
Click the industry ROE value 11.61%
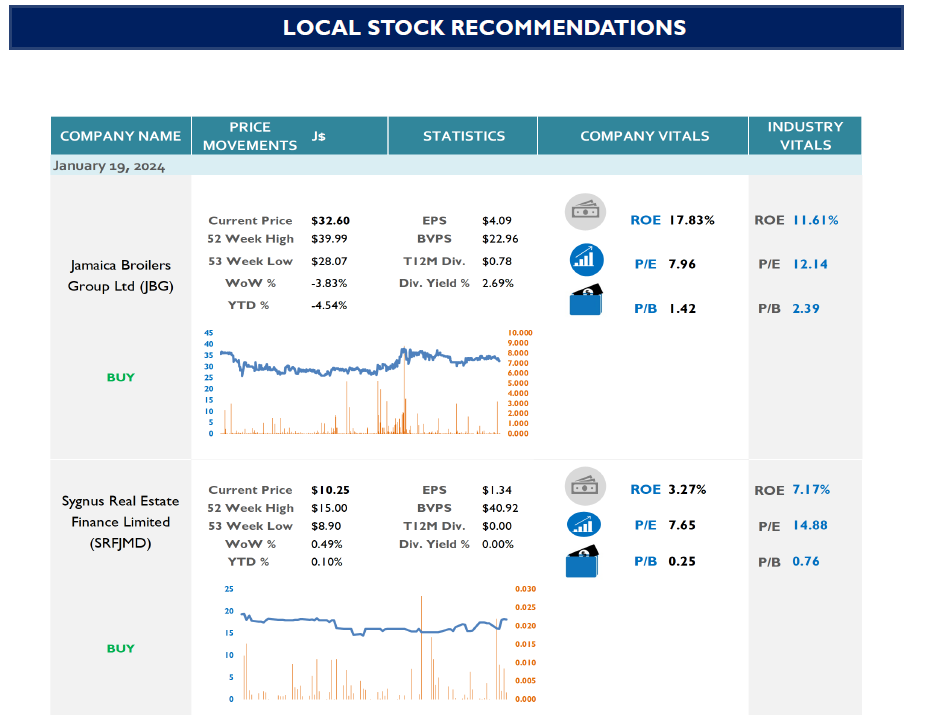point(816,220)
